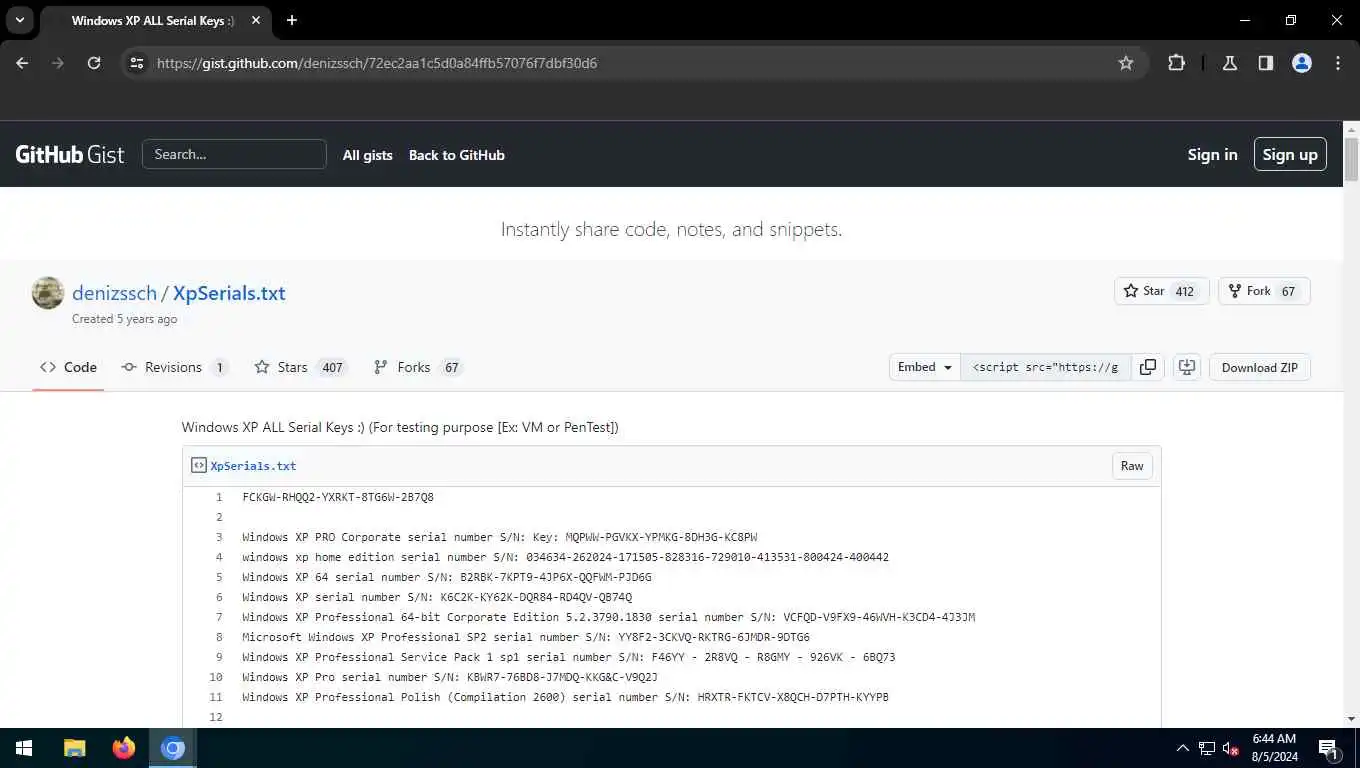Select line number 3
Viewport: 1360px width, 768px height.
point(219,537)
